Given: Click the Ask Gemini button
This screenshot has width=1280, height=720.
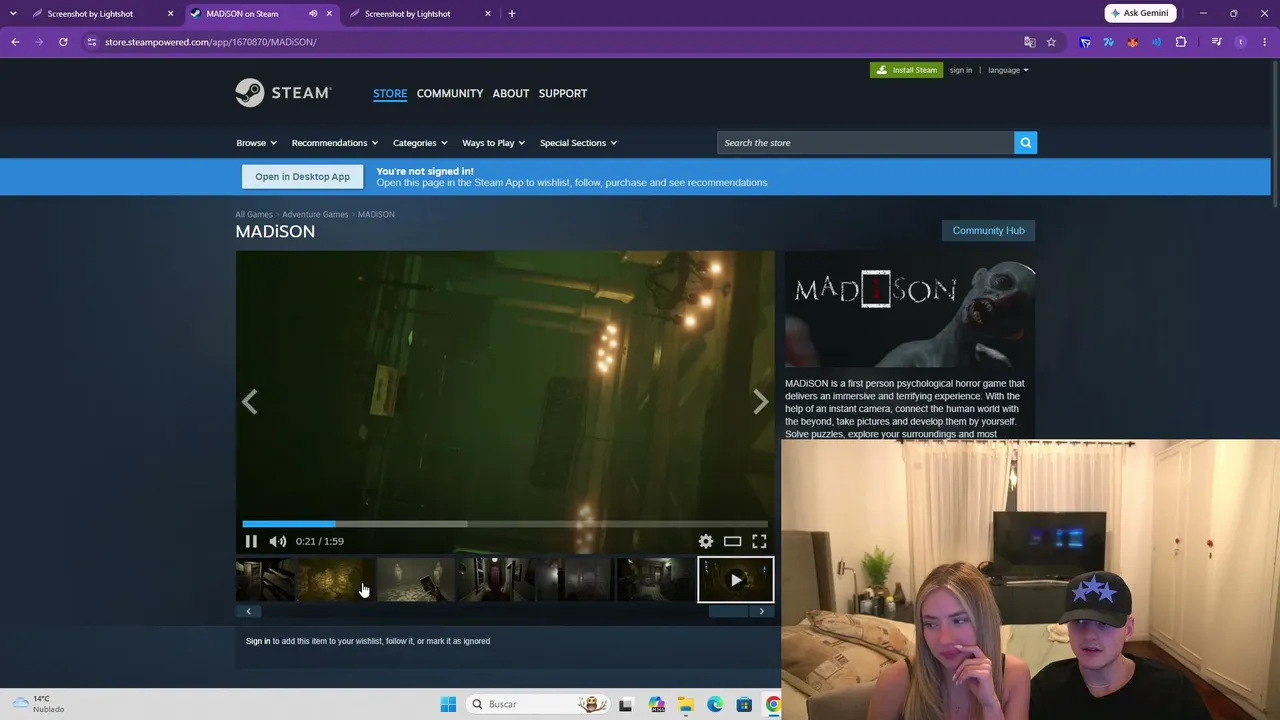Looking at the screenshot, I should click(x=1140, y=13).
